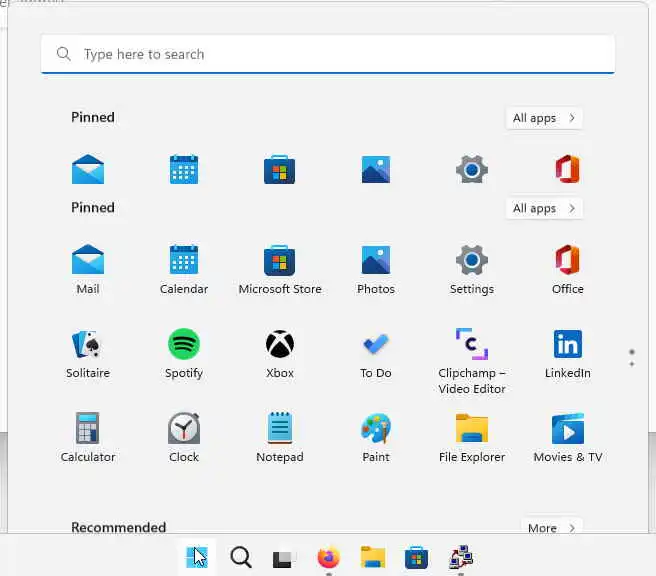Switch pinned apps page using the lower page dot
656x576 pixels.
coord(632,364)
